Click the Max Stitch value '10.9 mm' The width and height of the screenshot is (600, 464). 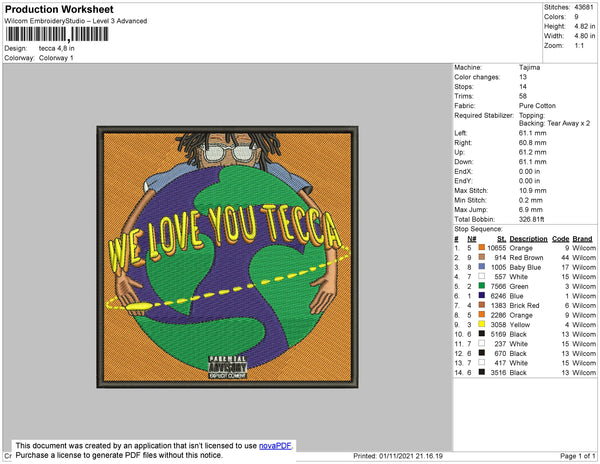[533, 190]
